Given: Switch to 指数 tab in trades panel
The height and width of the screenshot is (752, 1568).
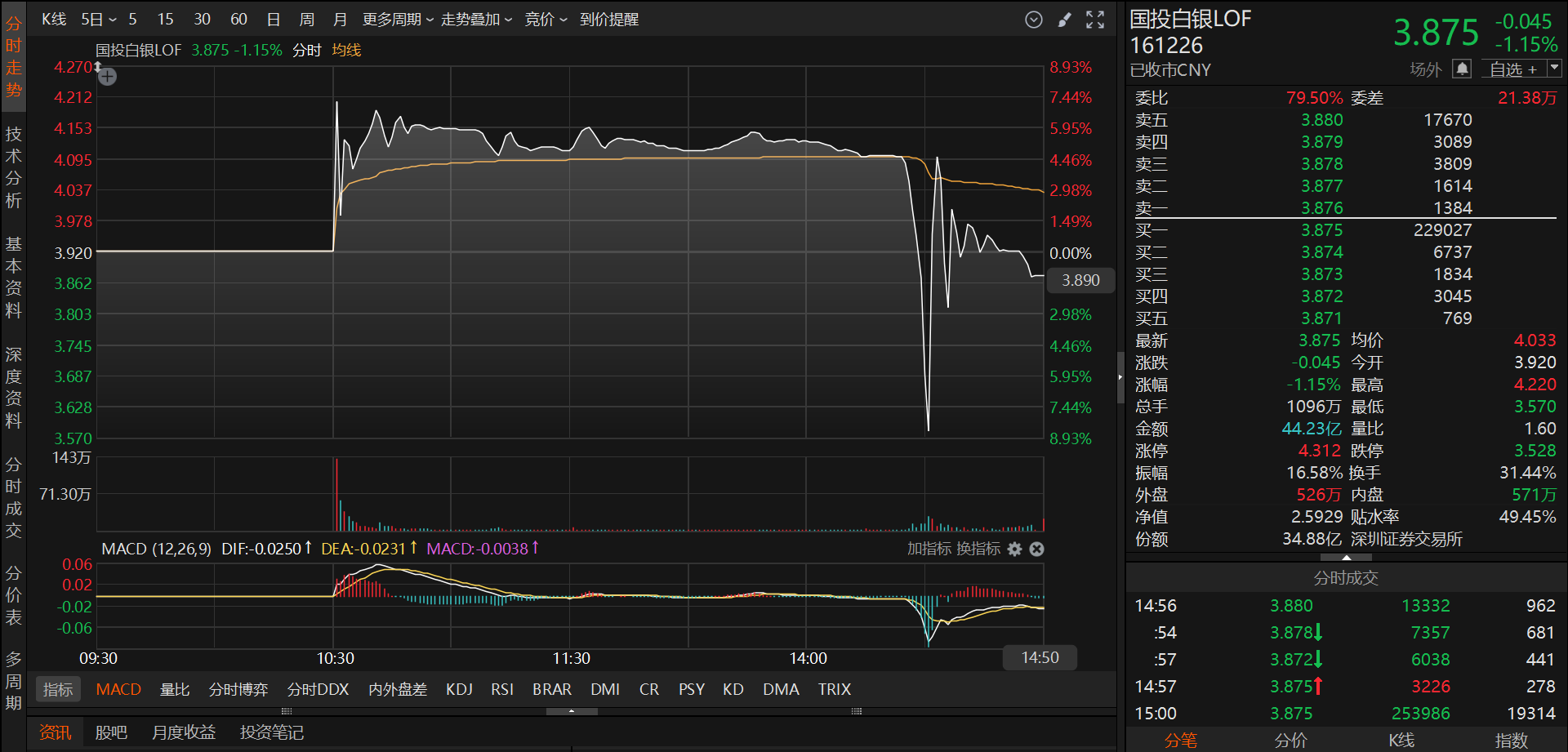Looking at the screenshot, I should click(x=1512, y=740).
